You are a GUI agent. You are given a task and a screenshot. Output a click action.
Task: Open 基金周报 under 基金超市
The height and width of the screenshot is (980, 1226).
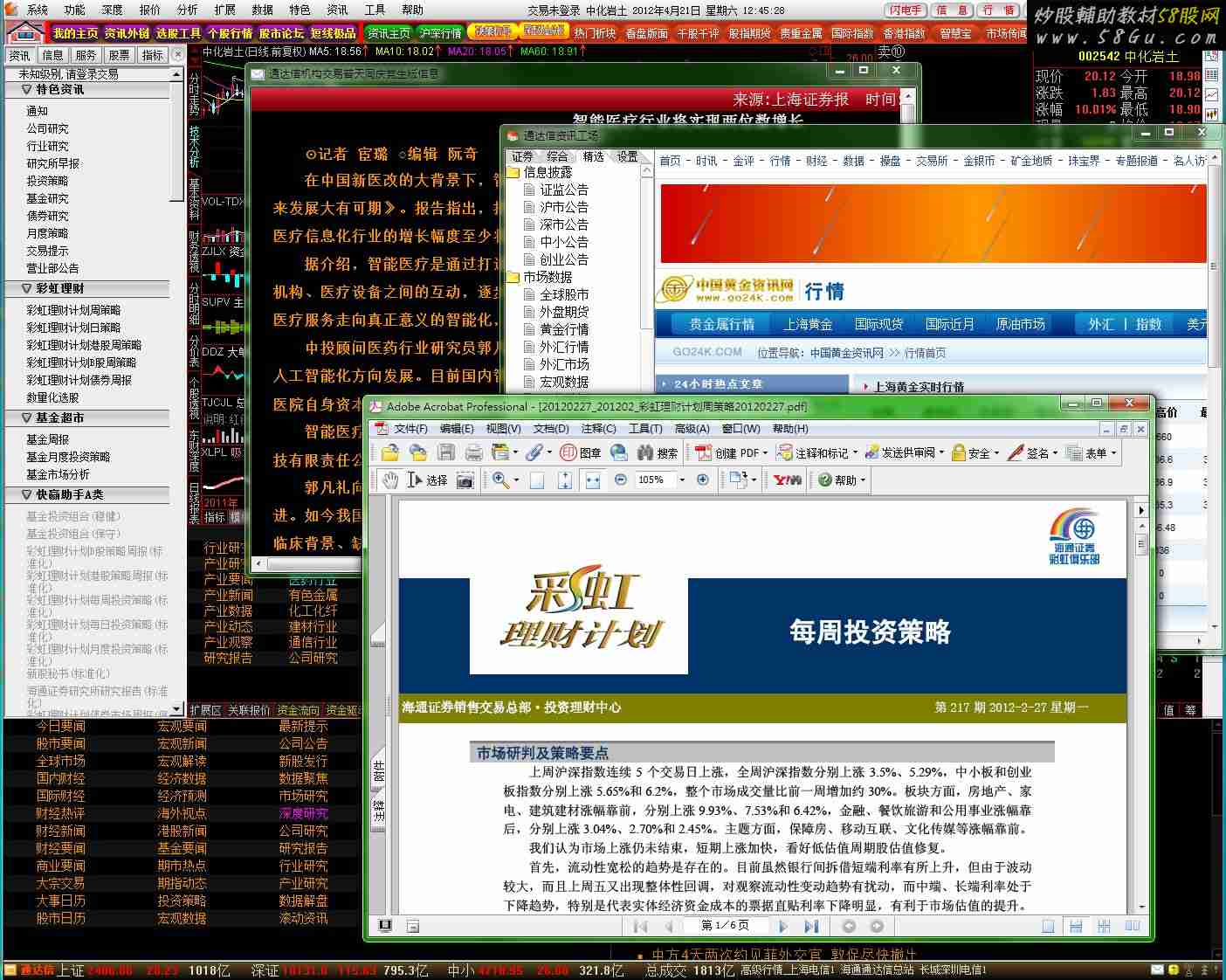click(x=47, y=439)
